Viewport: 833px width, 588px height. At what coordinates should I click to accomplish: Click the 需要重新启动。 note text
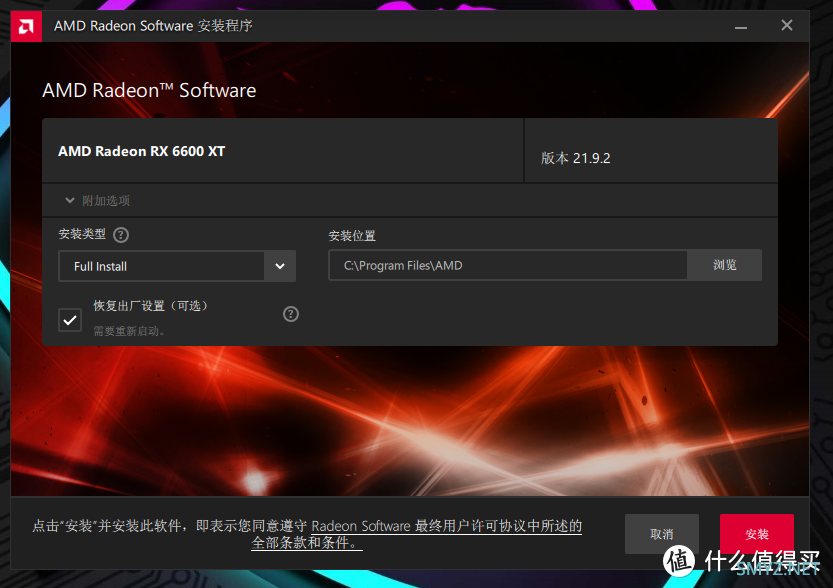click(x=130, y=331)
